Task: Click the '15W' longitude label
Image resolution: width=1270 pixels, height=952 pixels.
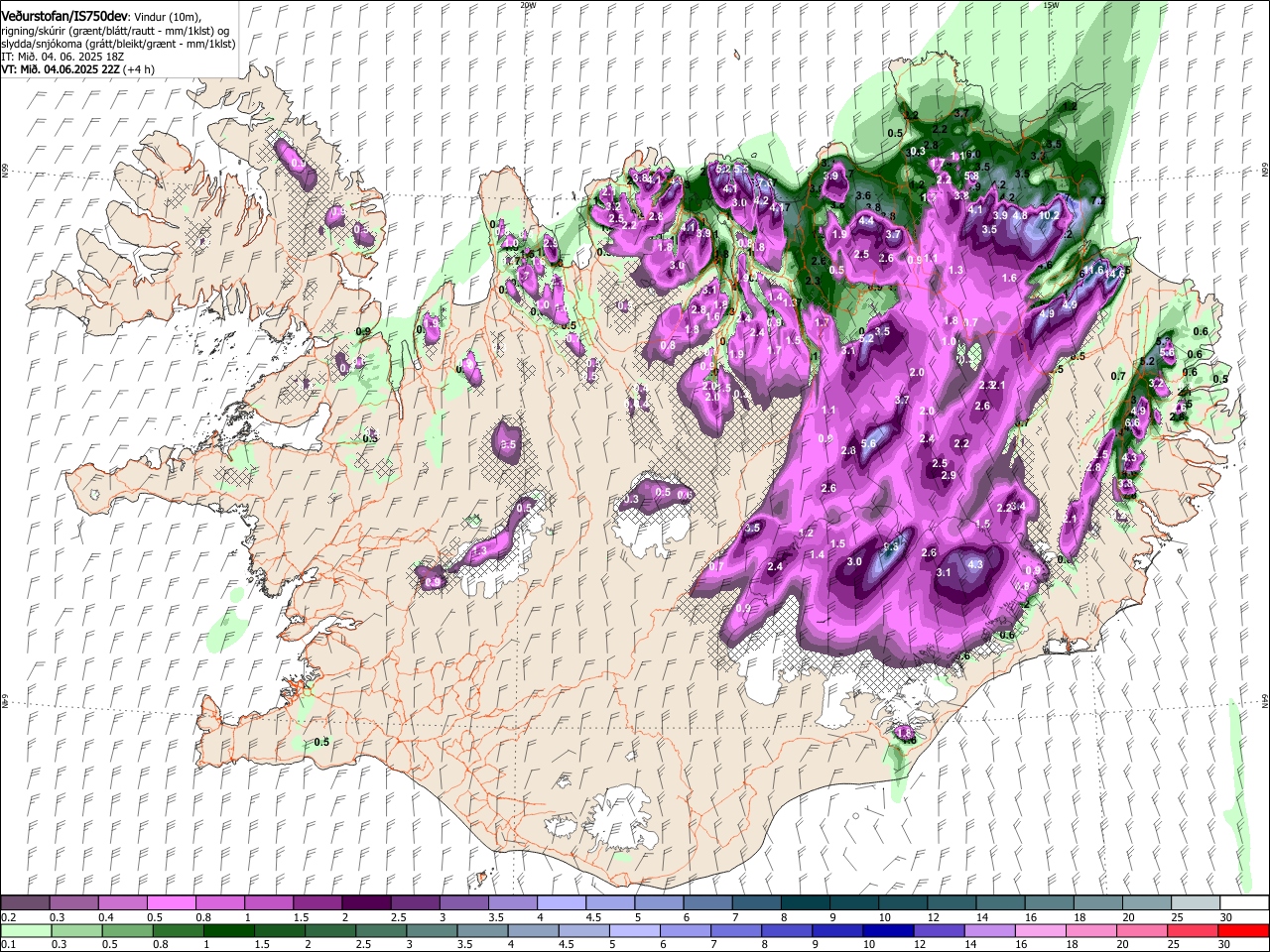Action: point(1051,6)
